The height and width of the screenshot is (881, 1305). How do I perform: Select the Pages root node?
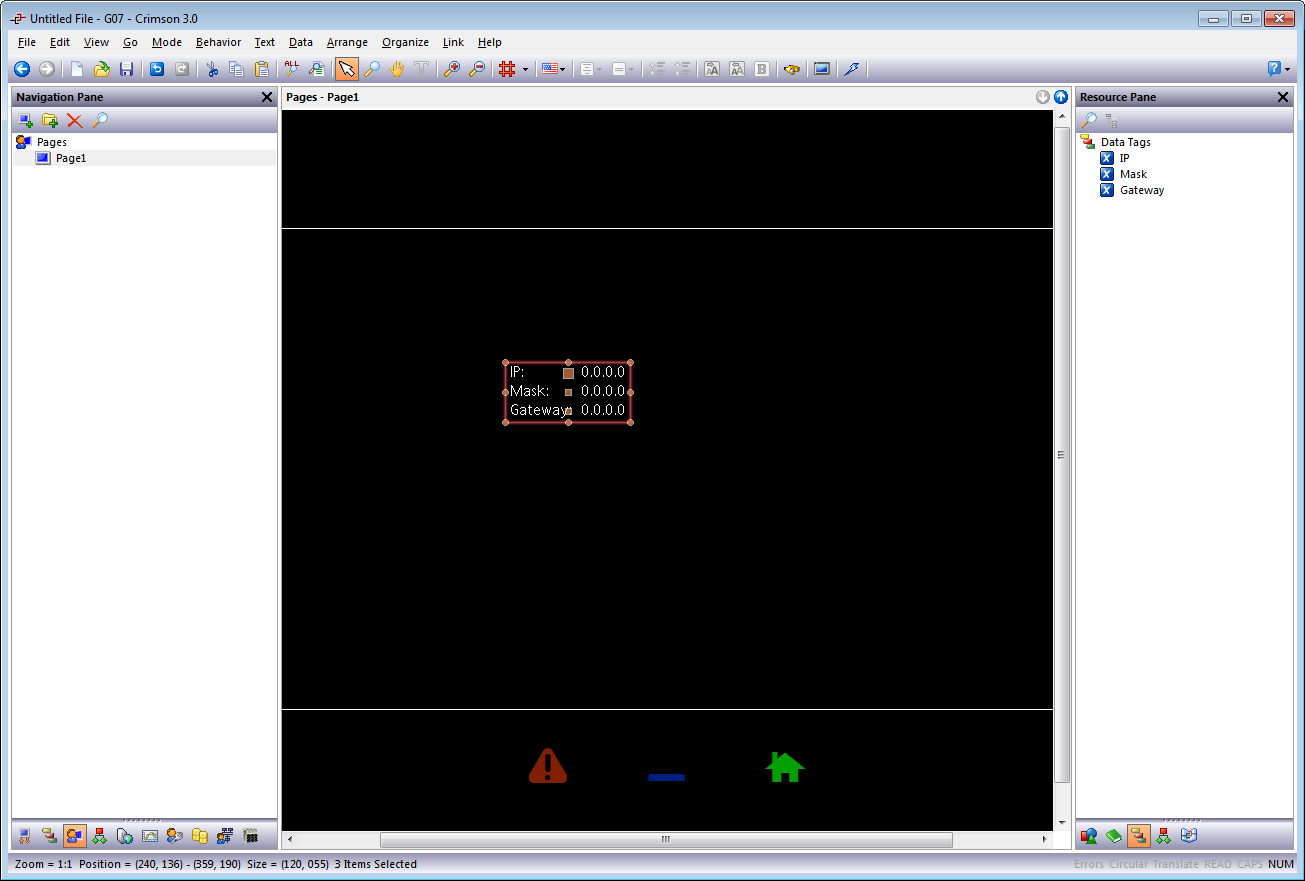pyautogui.click(x=52, y=142)
